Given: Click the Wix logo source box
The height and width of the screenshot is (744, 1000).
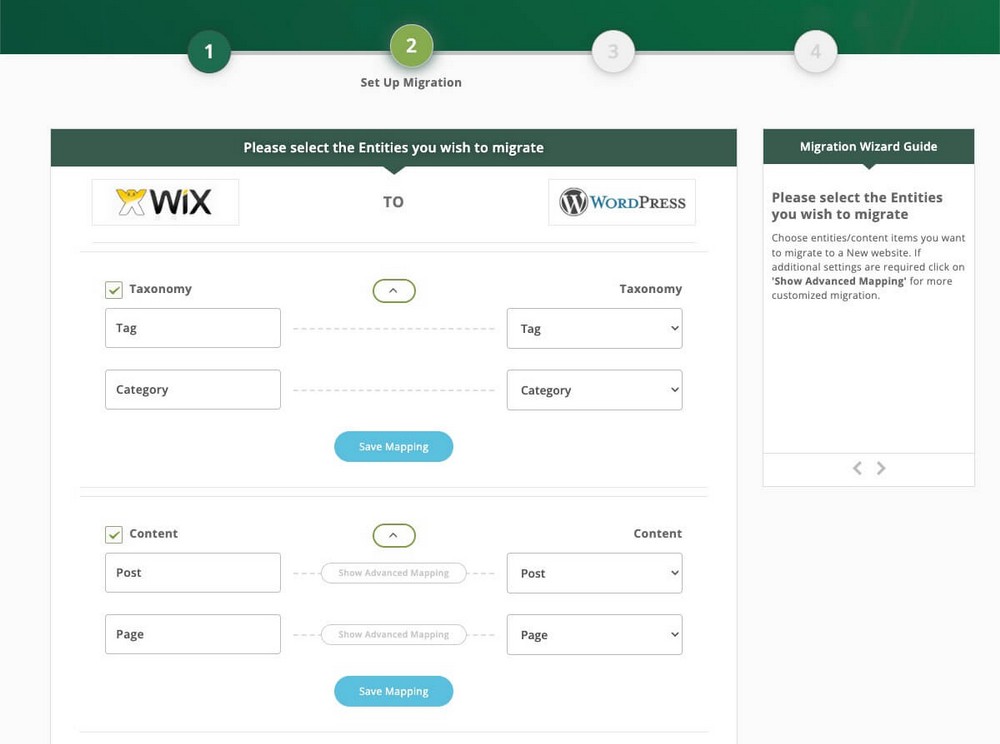Looking at the screenshot, I should tap(165, 202).
